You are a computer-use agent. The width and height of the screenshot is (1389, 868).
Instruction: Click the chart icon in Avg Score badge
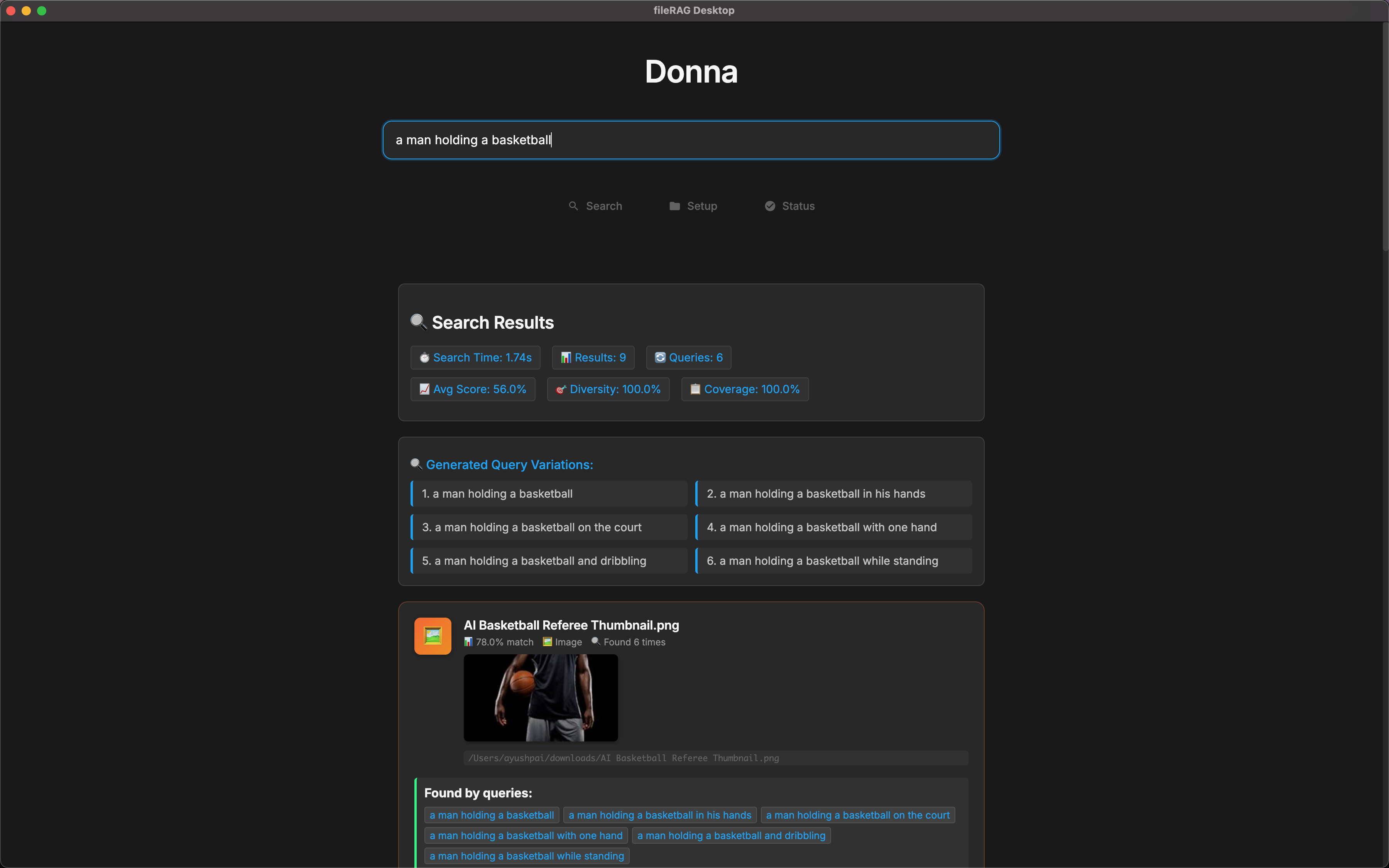pyautogui.click(x=424, y=389)
